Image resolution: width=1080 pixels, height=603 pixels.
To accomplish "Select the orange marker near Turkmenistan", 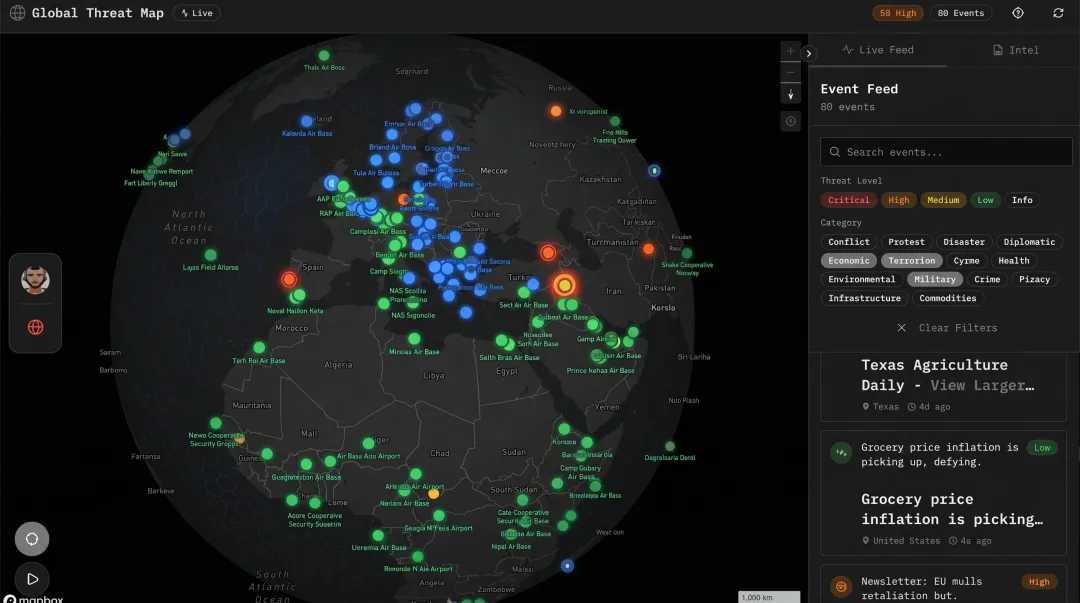I will 648,249.
